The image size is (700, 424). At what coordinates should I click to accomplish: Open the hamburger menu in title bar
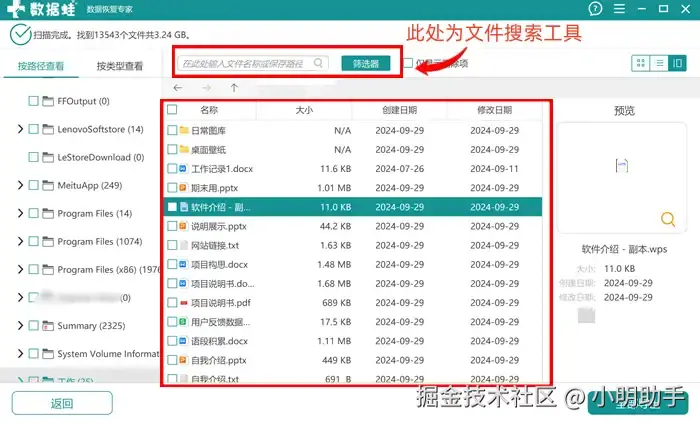pyautogui.click(x=619, y=9)
